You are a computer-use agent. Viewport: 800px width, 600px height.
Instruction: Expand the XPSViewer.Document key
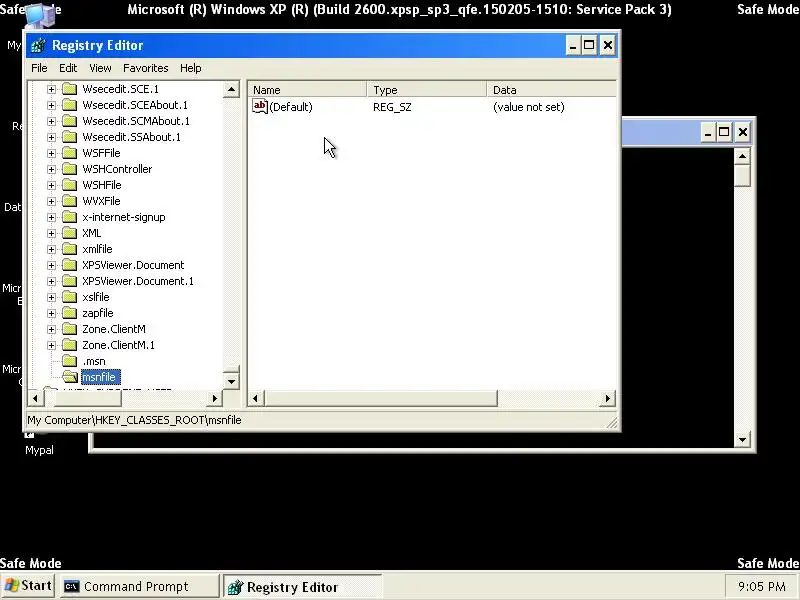[x=51, y=265]
